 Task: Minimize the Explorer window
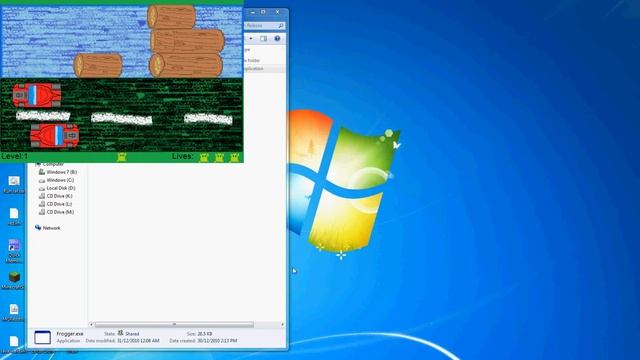(x=253, y=12)
